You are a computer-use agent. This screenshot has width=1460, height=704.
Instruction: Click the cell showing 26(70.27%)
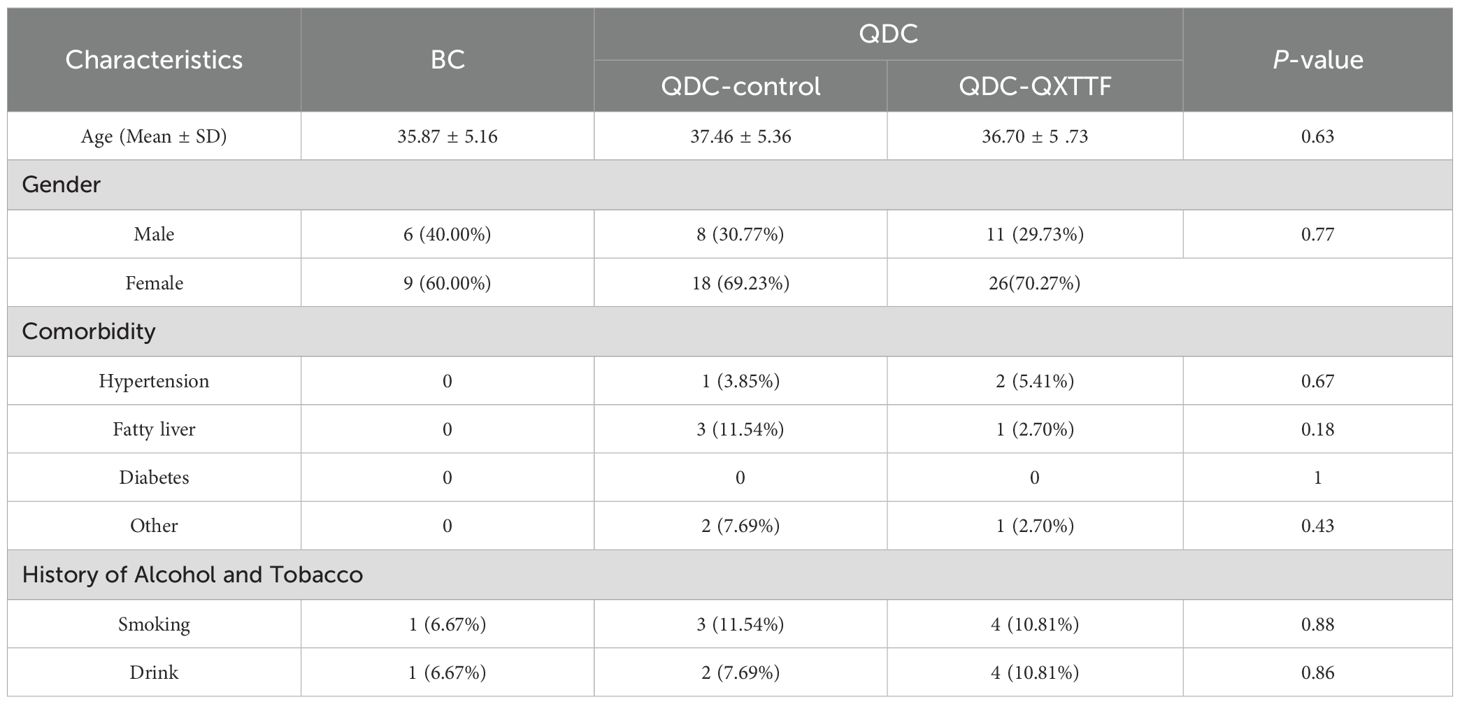pos(1034,283)
